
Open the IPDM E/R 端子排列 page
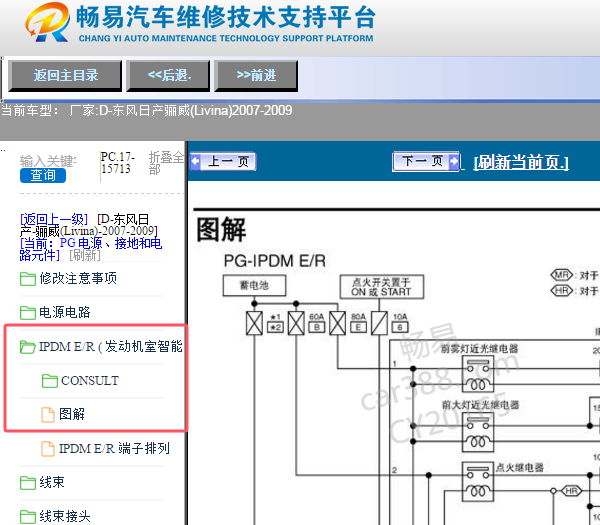pos(114,448)
